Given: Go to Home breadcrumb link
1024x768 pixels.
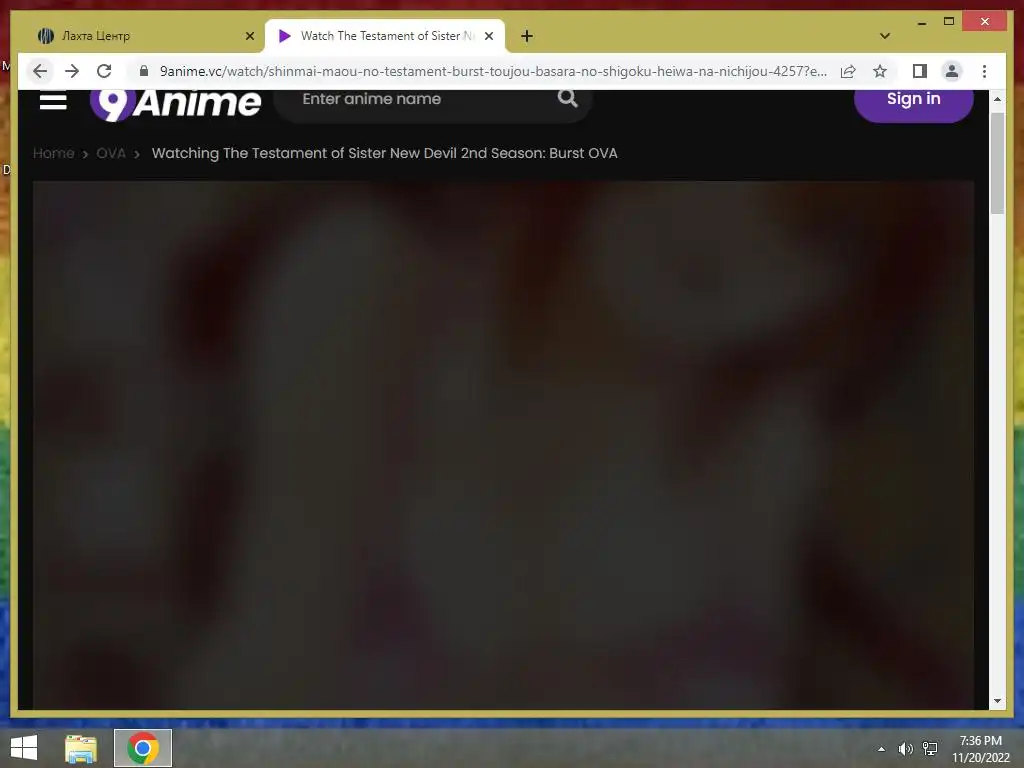Looking at the screenshot, I should 54,153.
